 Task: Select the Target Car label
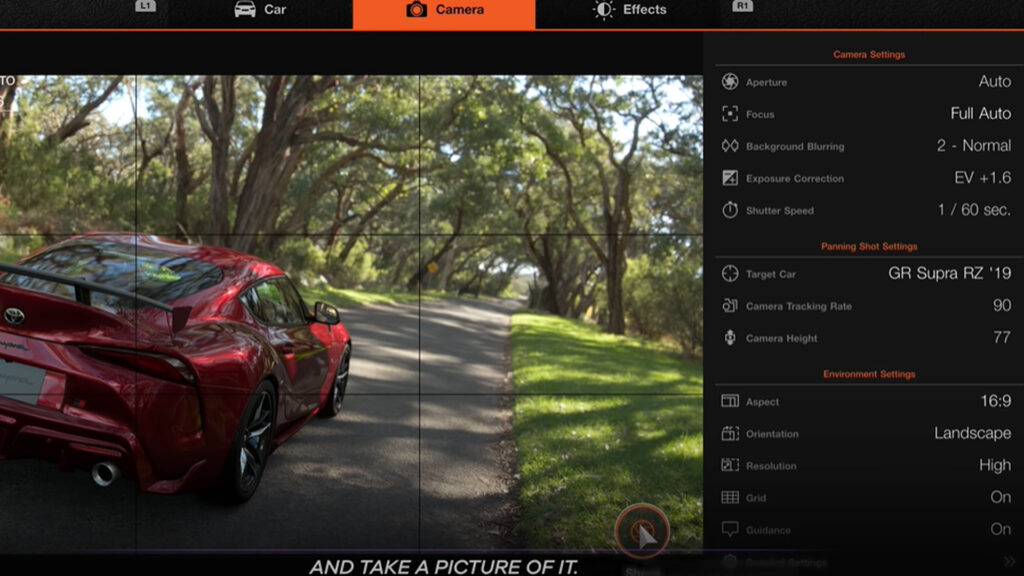[771, 274]
